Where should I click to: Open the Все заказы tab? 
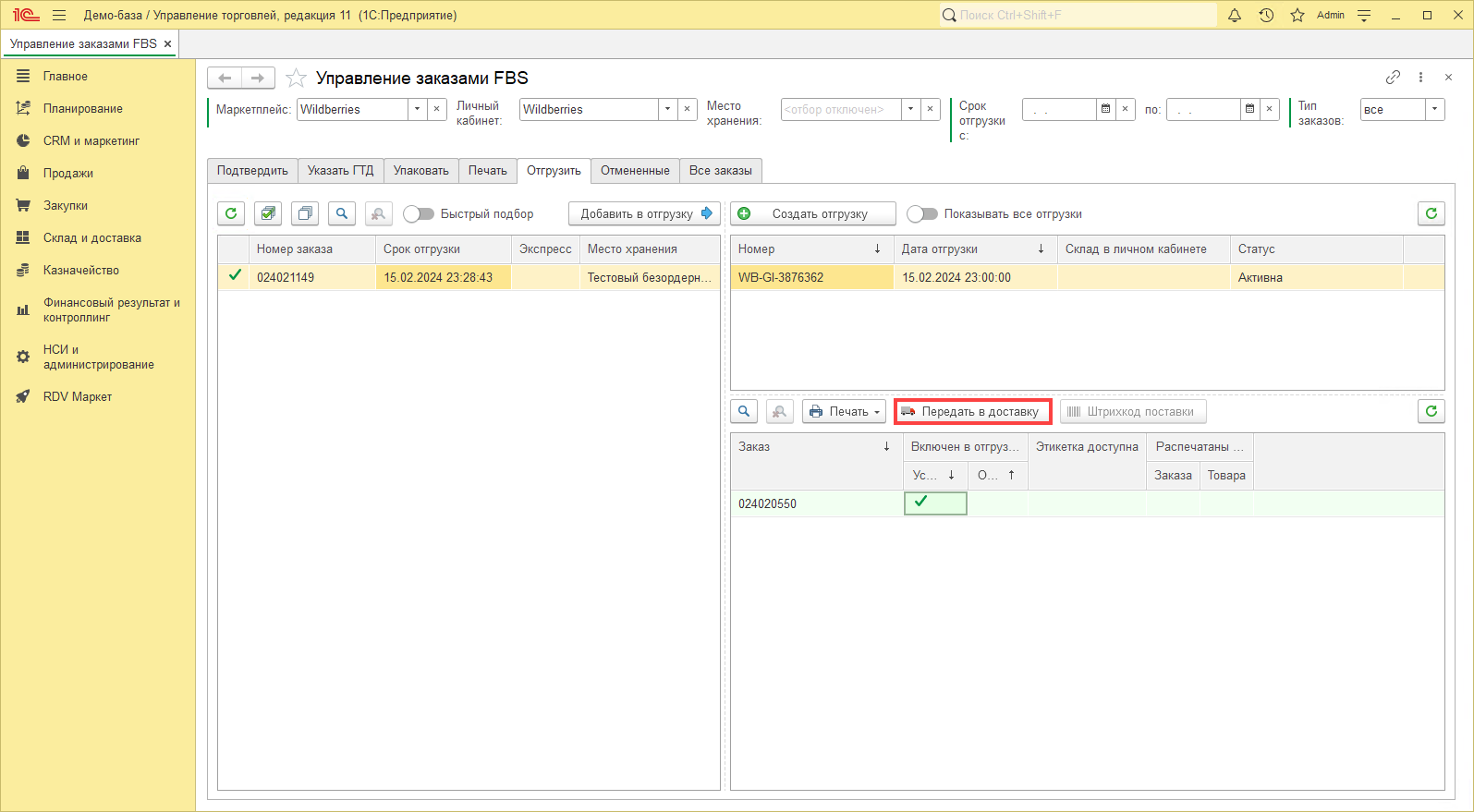coord(720,170)
